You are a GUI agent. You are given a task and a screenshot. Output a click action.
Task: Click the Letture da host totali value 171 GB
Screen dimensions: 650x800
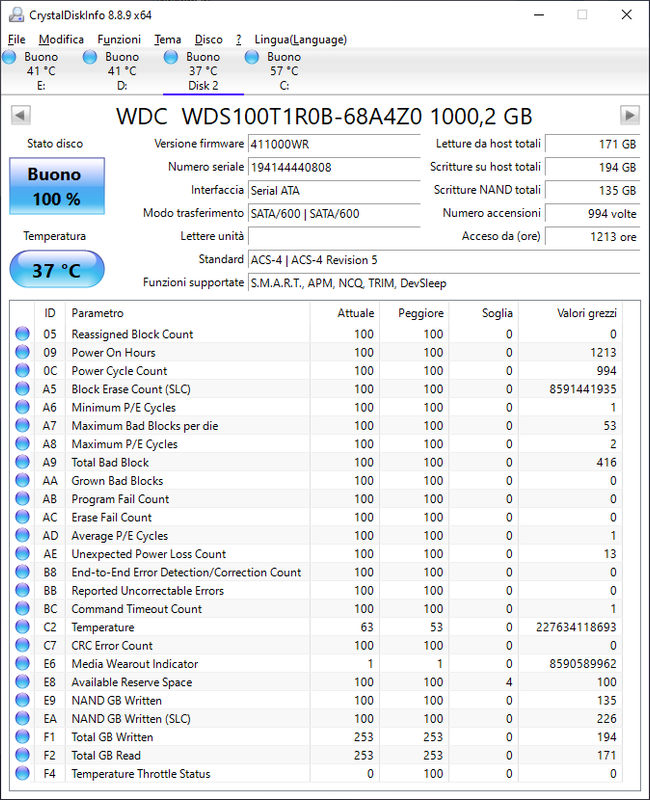coord(592,144)
